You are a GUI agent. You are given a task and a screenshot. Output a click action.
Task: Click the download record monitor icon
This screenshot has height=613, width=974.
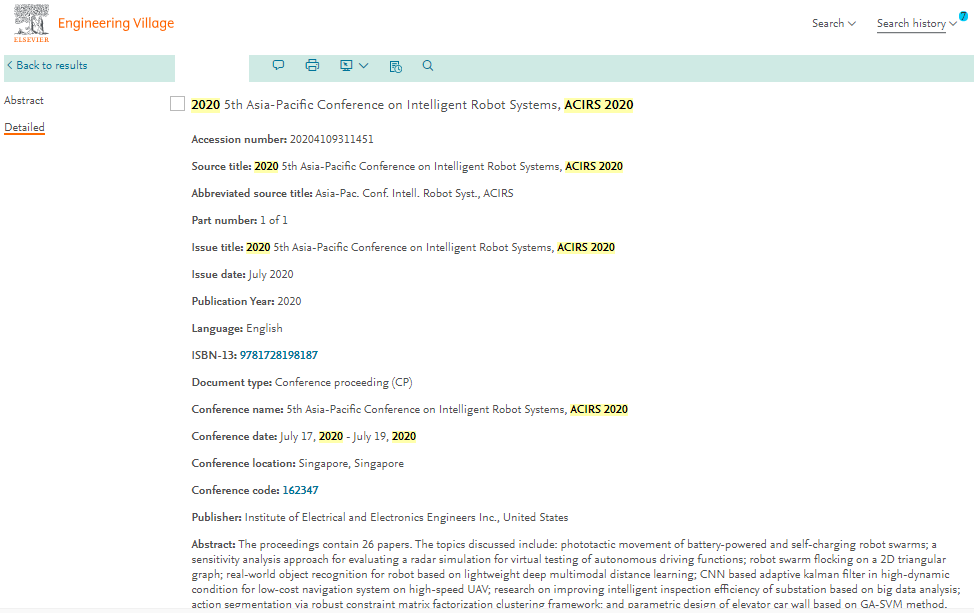click(x=346, y=65)
